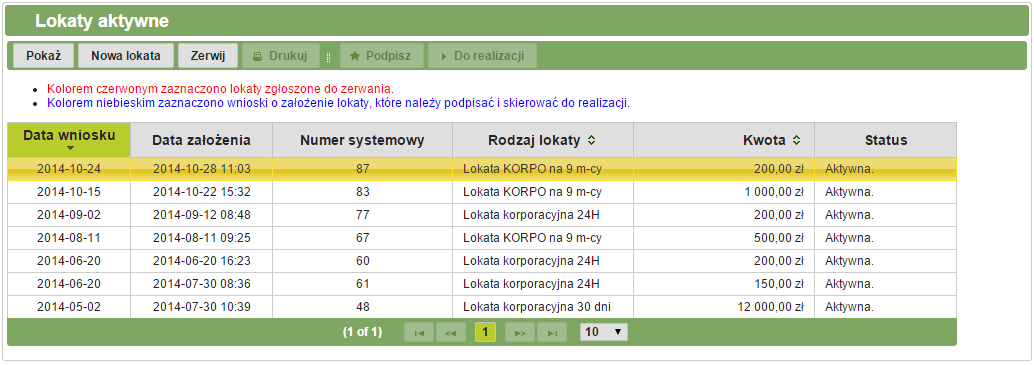This screenshot has height=365, width=1034.
Task: Click the Pokaż button
Action: 44,56
